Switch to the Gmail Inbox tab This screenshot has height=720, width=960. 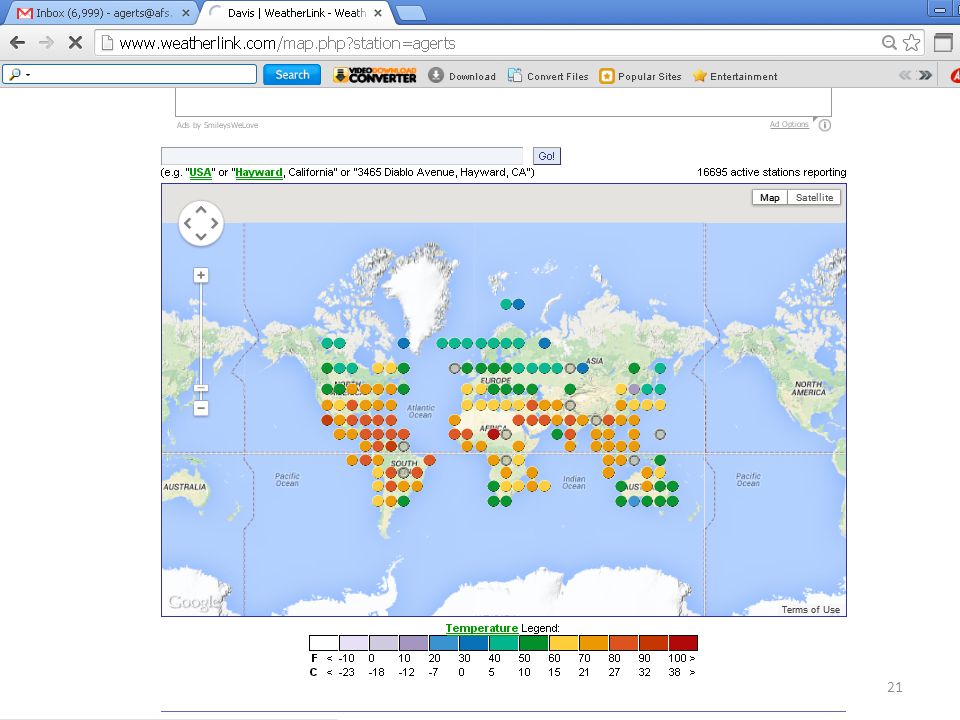tap(103, 13)
